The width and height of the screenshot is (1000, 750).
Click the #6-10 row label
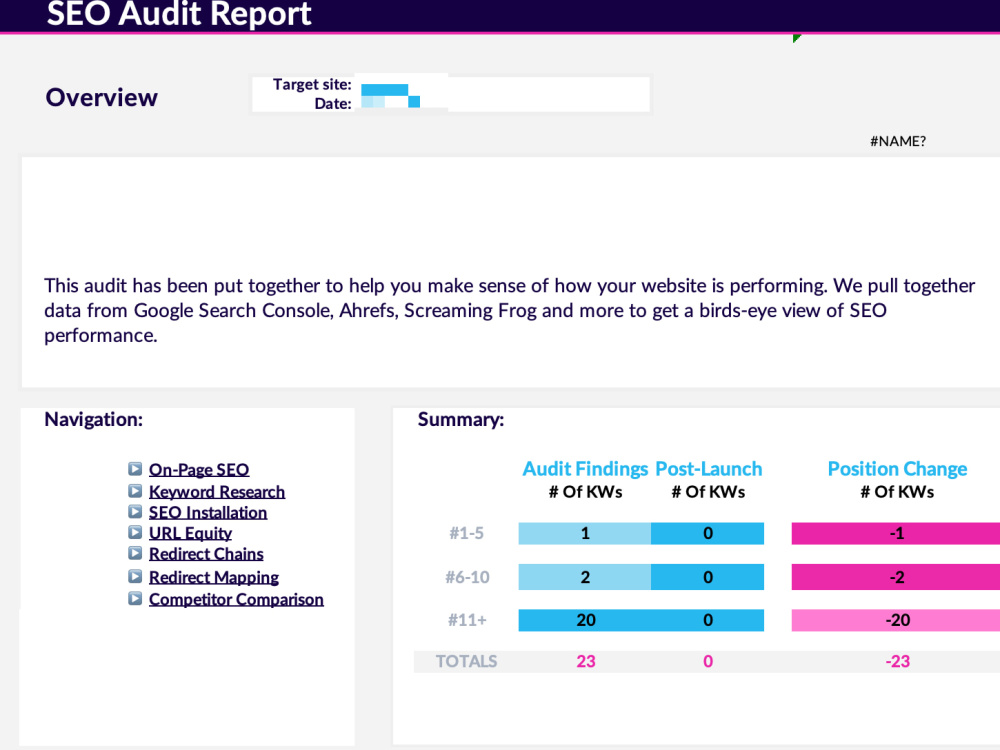pyautogui.click(x=467, y=577)
